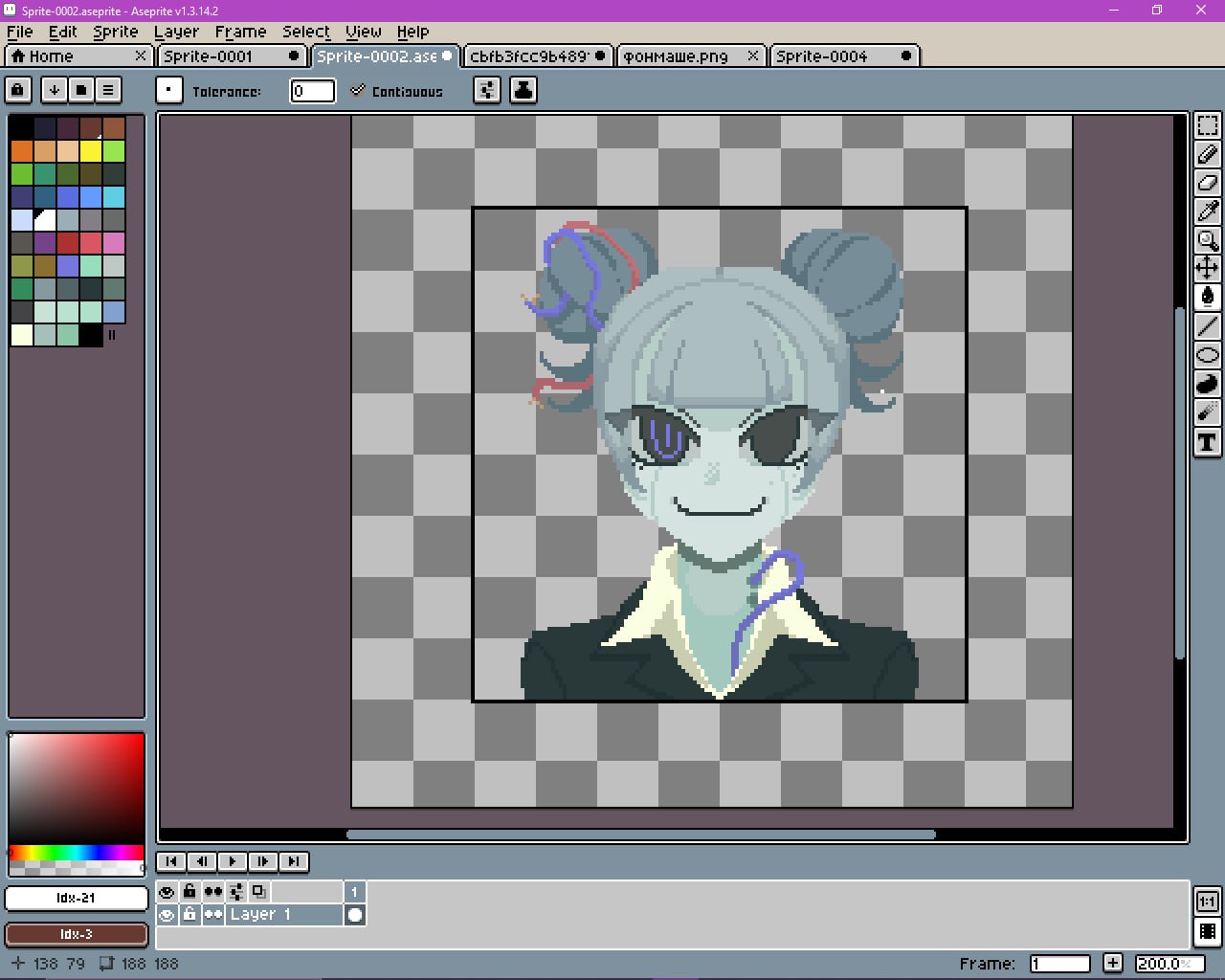This screenshot has height=980, width=1225.
Task: Open the palette options menu button
Action: pyautogui.click(x=108, y=90)
